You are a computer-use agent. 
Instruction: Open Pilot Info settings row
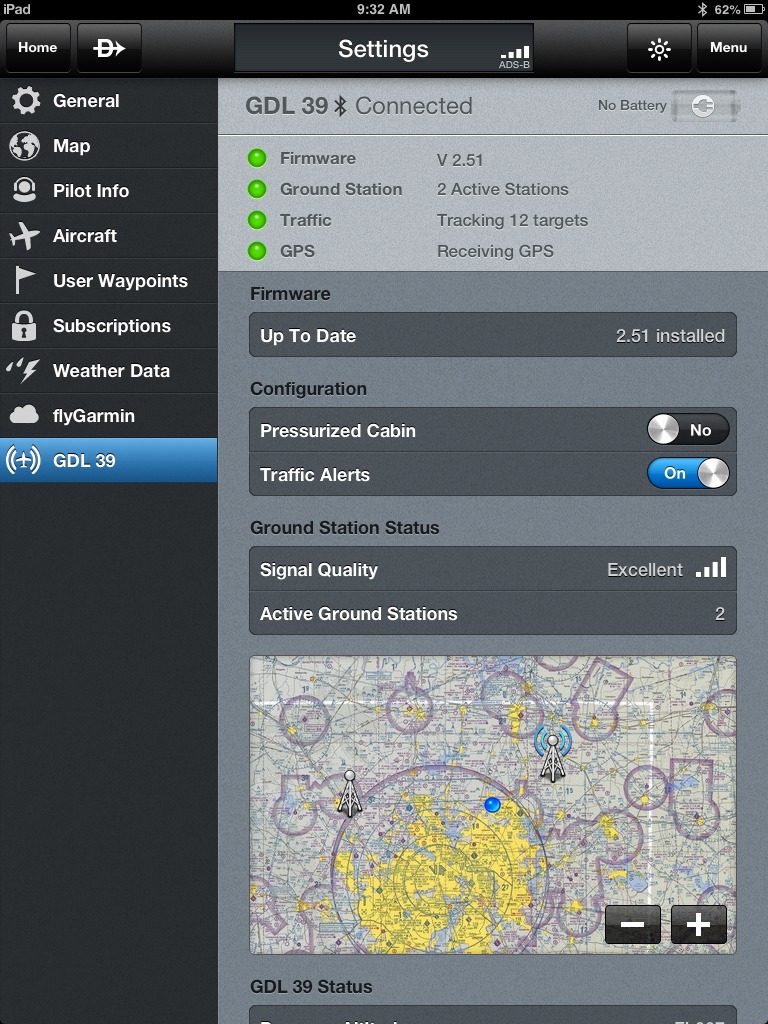[108, 191]
